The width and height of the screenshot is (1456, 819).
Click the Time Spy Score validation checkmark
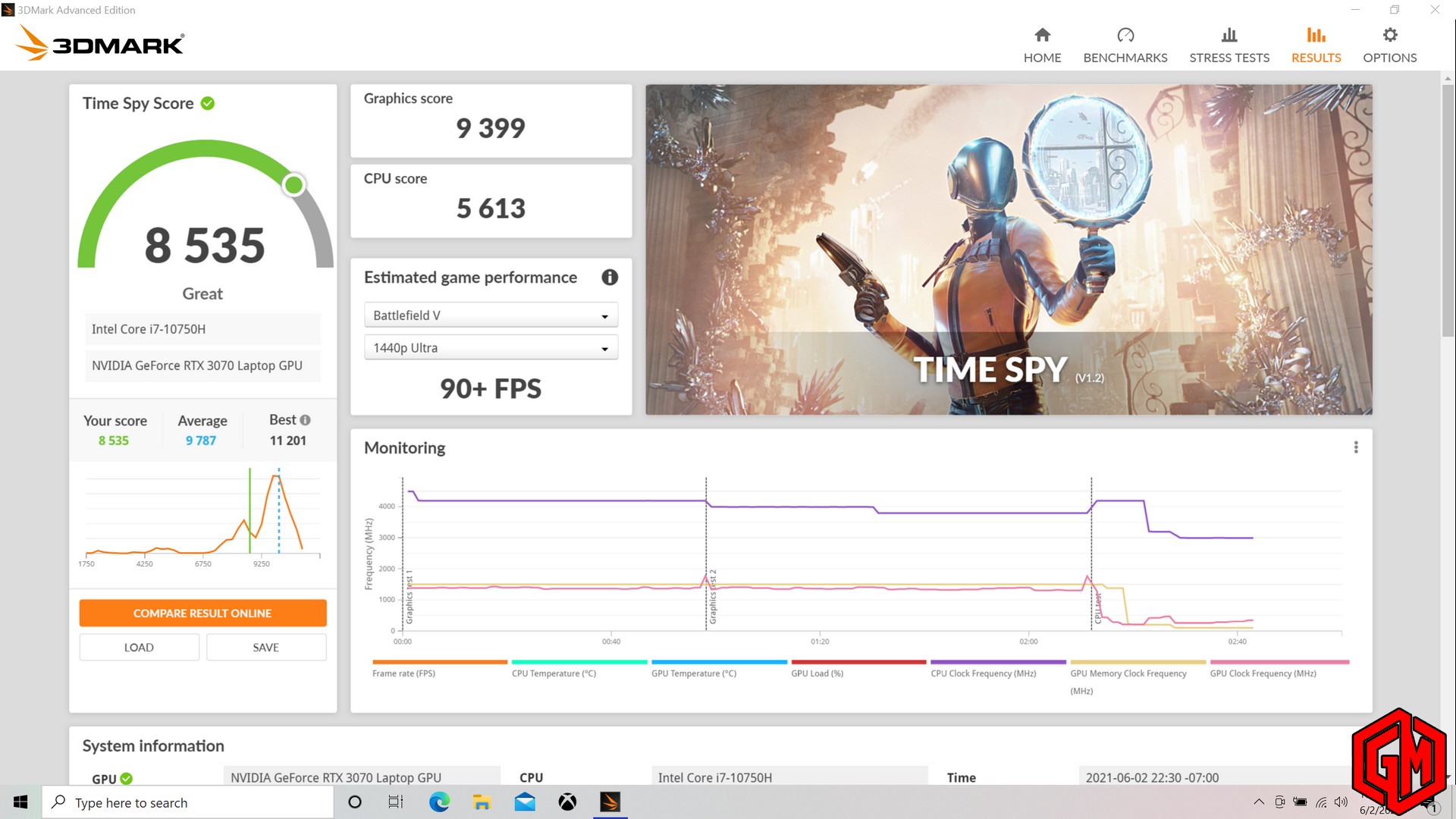coord(208,103)
